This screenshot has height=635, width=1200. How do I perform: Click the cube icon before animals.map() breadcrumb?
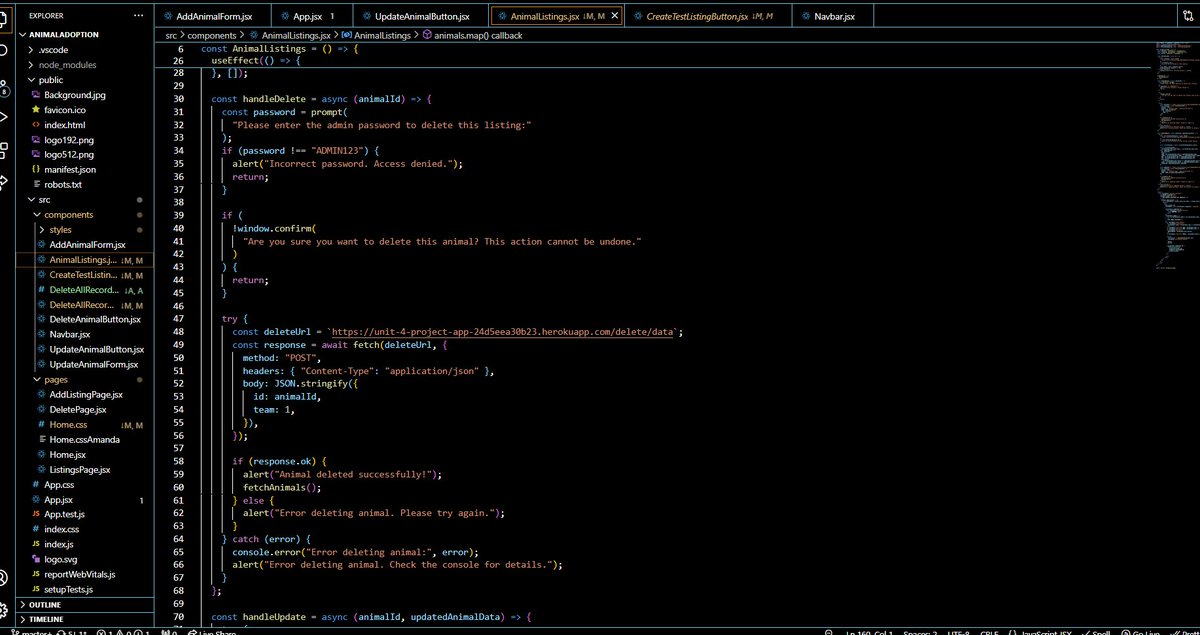(428, 35)
